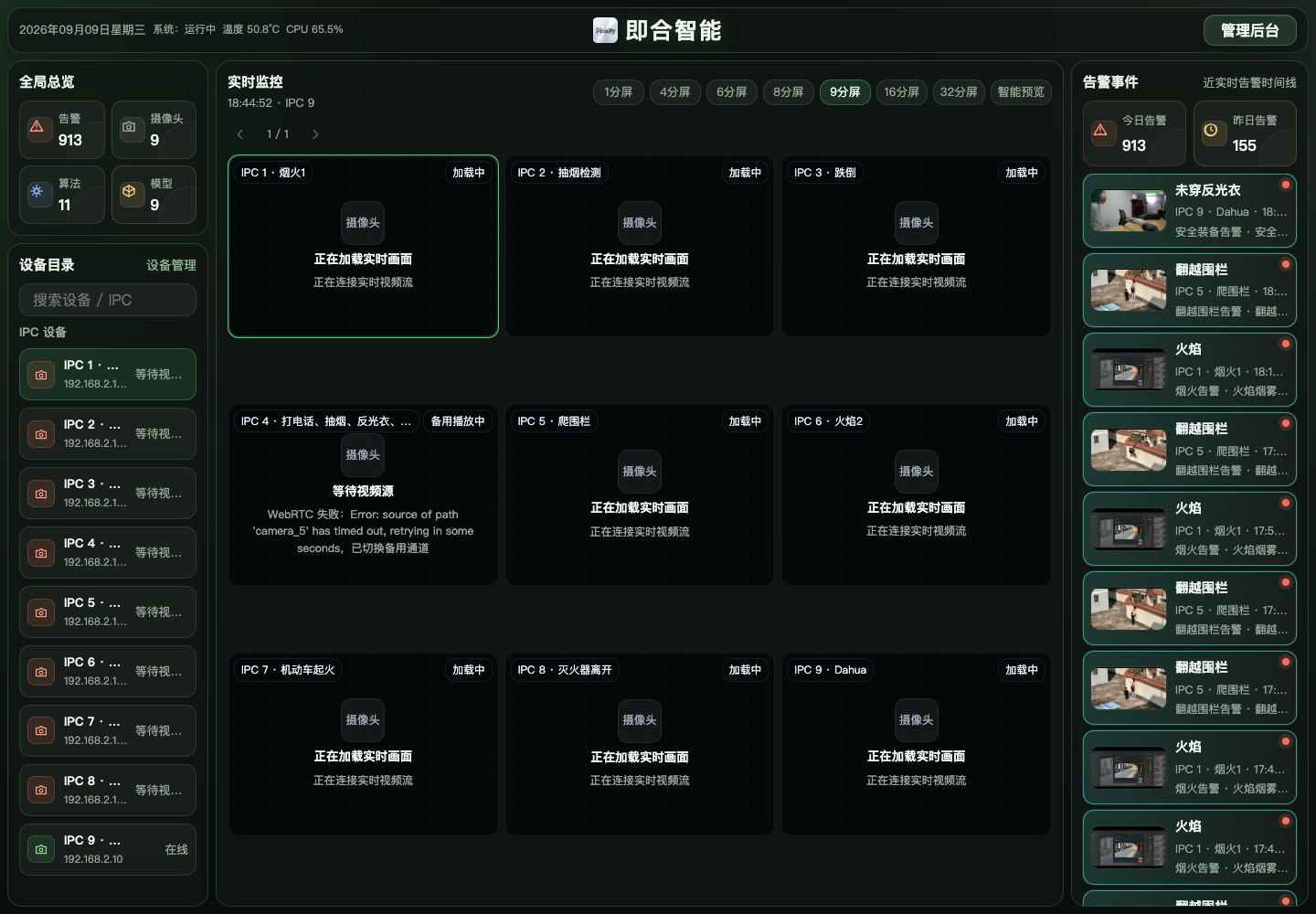Image resolution: width=1316 pixels, height=914 pixels.
Task: Click the 备用播放中 badge on the IPC 4 tile
Action: (x=458, y=421)
